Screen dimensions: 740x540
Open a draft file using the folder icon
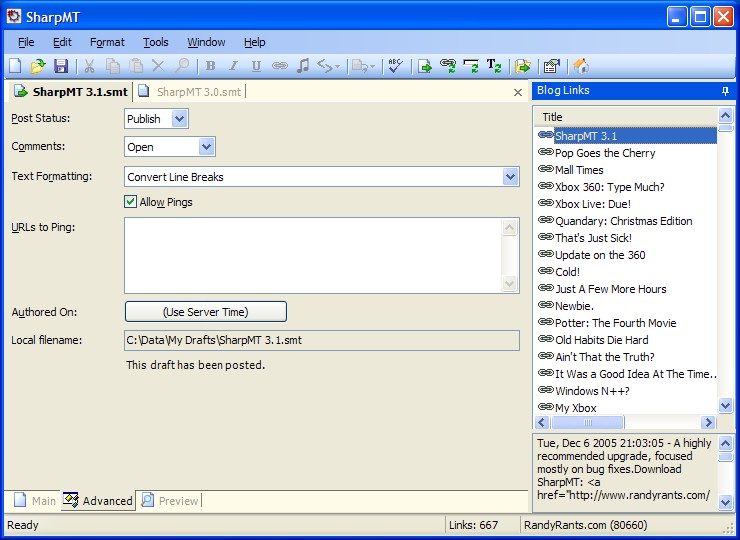[x=38, y=66]
